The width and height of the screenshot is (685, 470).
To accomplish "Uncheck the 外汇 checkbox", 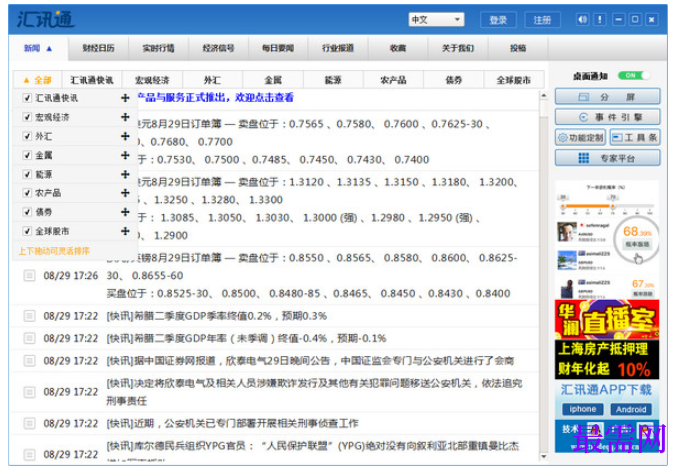I will (27, 136).
